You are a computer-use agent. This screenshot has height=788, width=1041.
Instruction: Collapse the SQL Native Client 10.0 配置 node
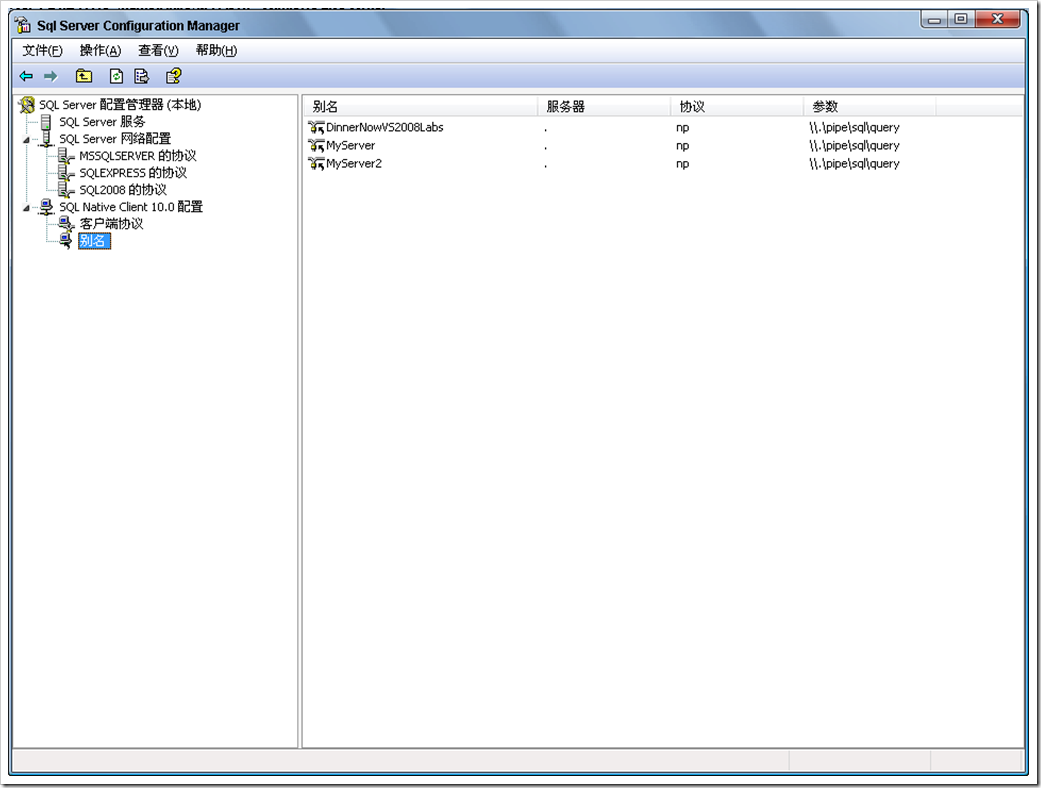pyautogui.click(x=27, y=208)
